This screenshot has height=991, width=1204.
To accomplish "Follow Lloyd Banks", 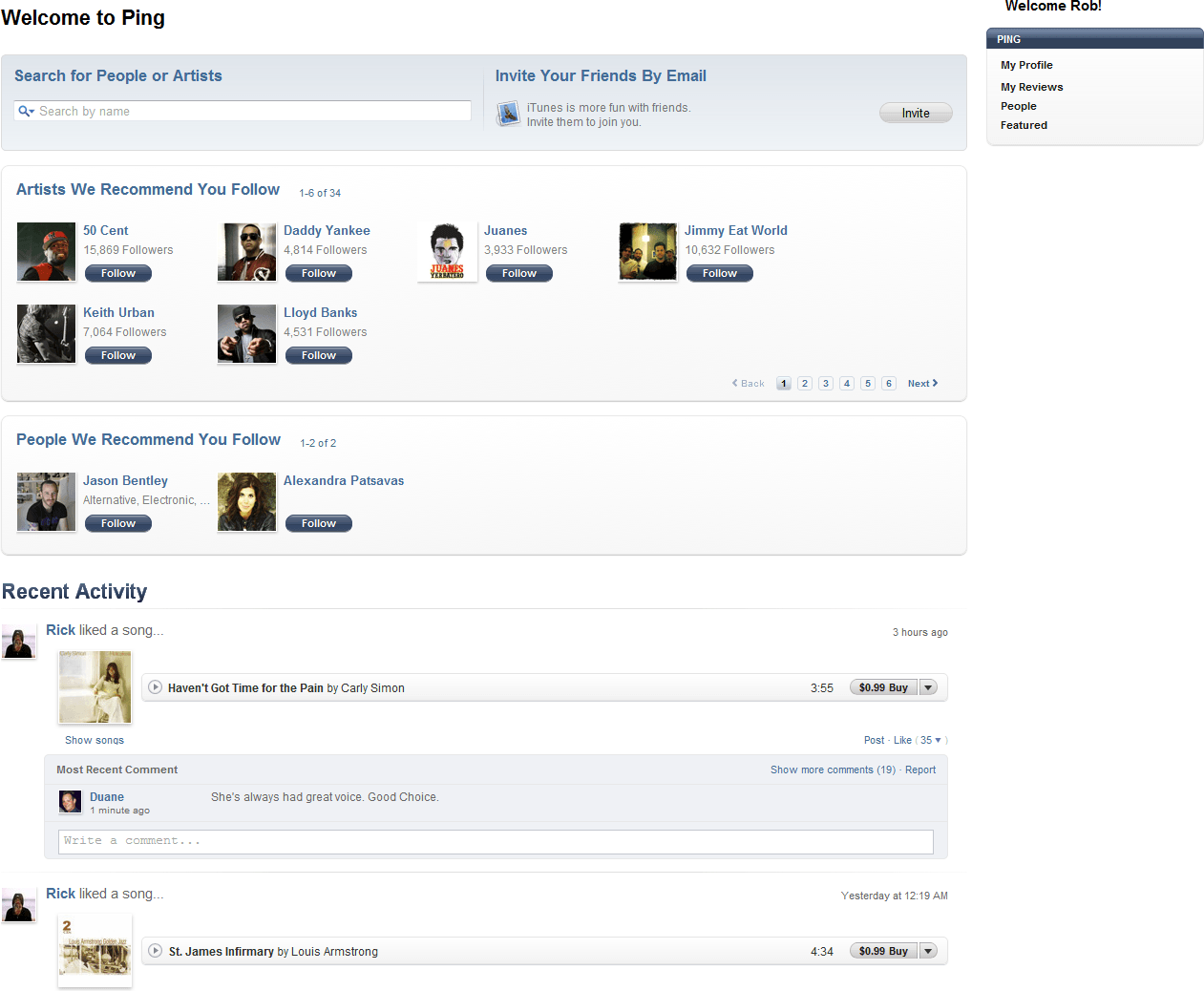I will tap(319, 355).
